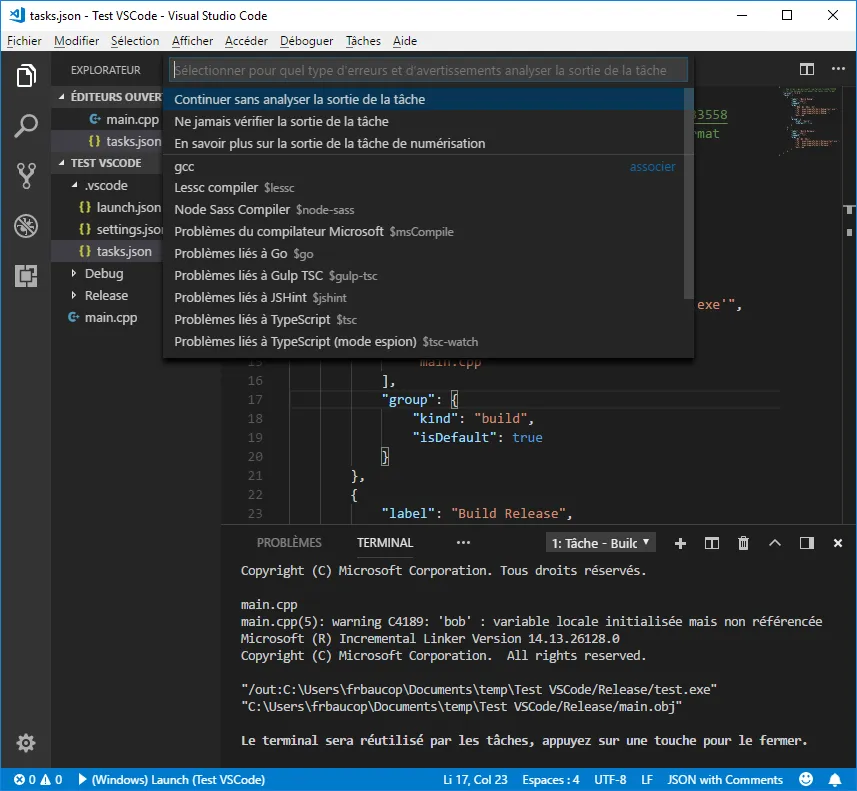Pick the gcc problem matcher
This screenshot has width=857, height=791.
click(x=424, y=166)
